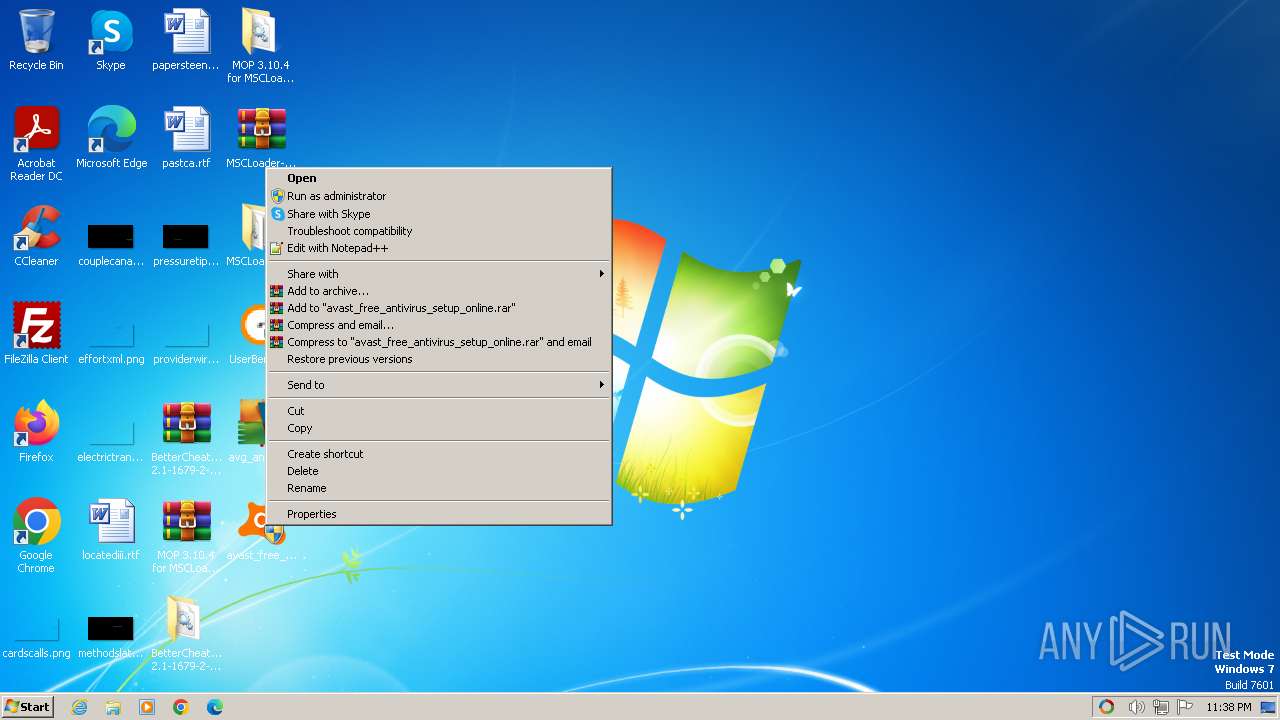Choose Troubleshoot compatibility

pos(439,231)
